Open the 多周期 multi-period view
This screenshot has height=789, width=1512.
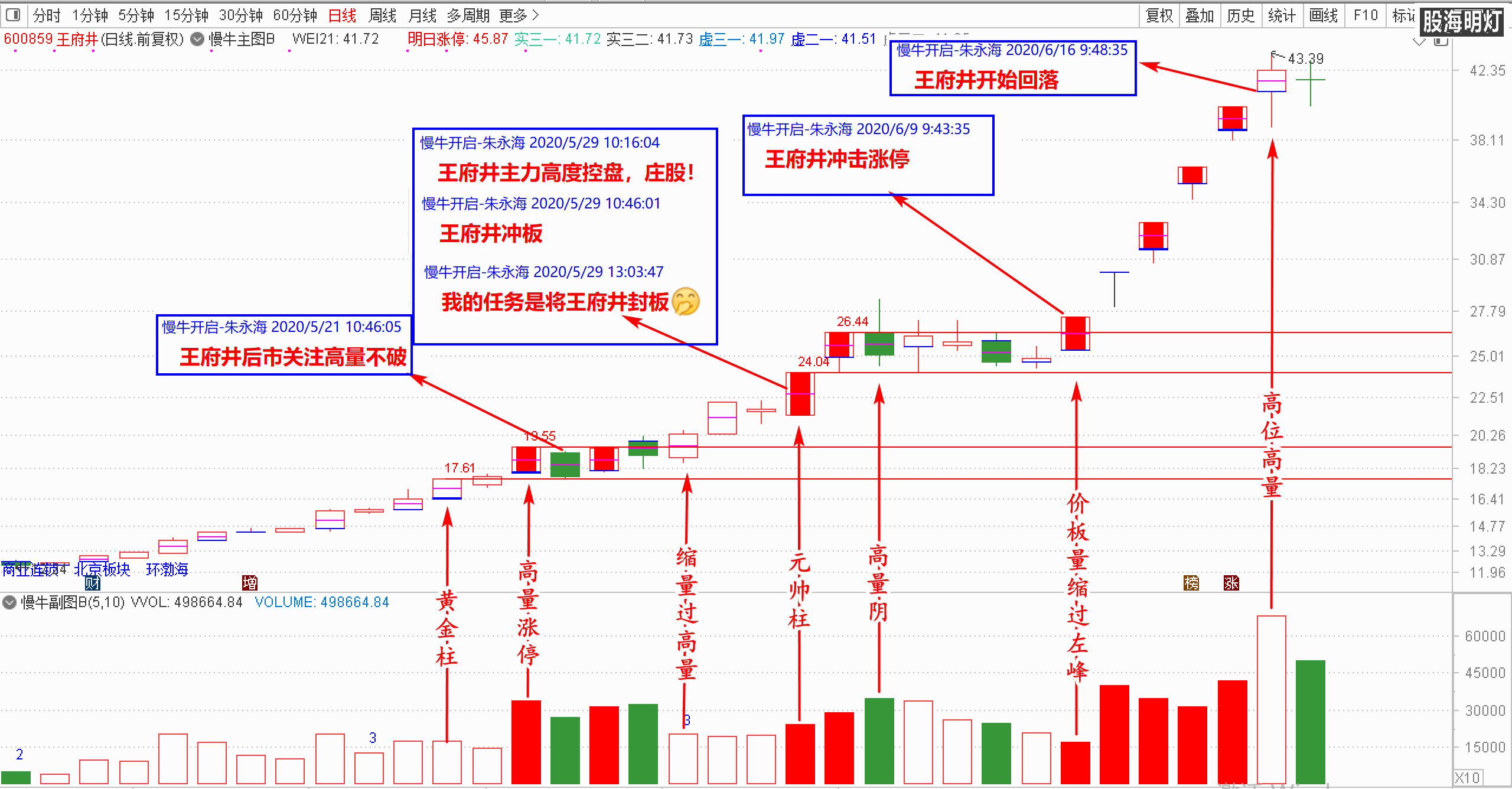[x=468, y=15]
